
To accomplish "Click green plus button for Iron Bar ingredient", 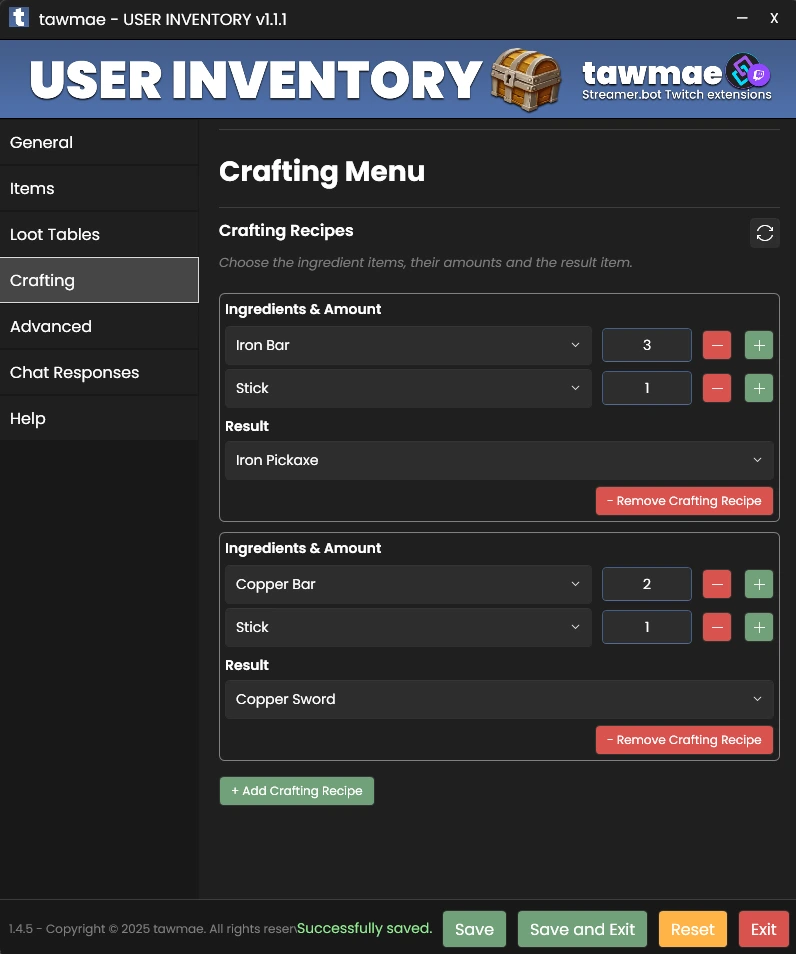I will pyautogui.click(x=759, y=345).
